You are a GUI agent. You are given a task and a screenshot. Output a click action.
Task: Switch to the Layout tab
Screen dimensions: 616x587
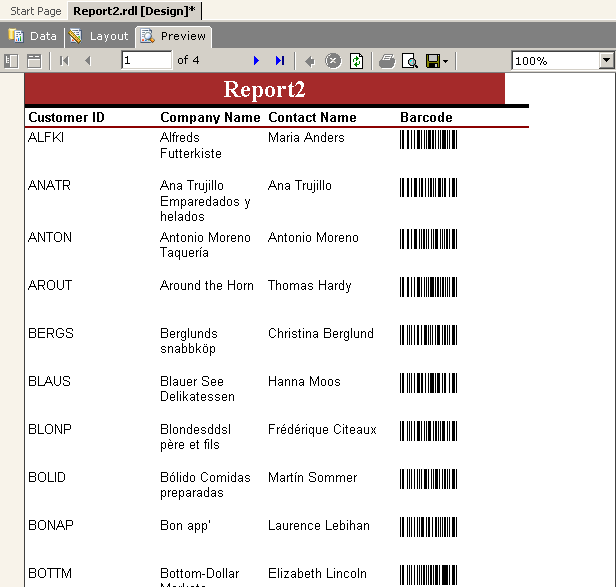(99, 36)
